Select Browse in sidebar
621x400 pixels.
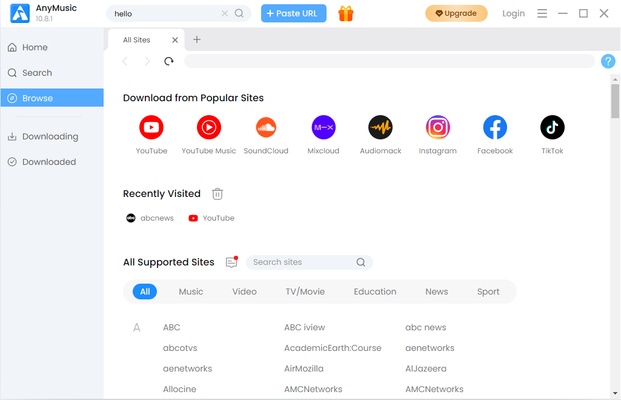52,98
